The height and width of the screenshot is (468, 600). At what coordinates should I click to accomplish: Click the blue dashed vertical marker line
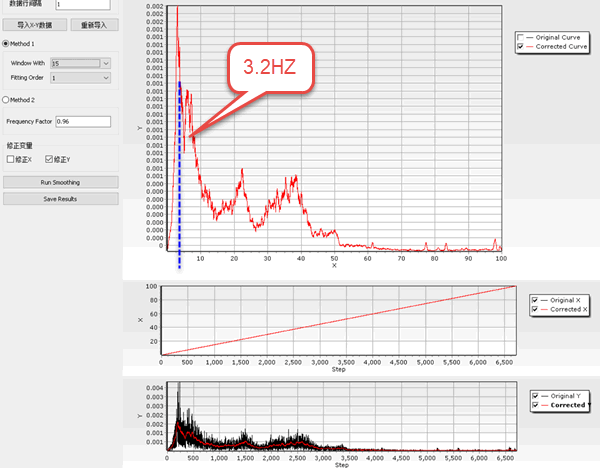179,180
